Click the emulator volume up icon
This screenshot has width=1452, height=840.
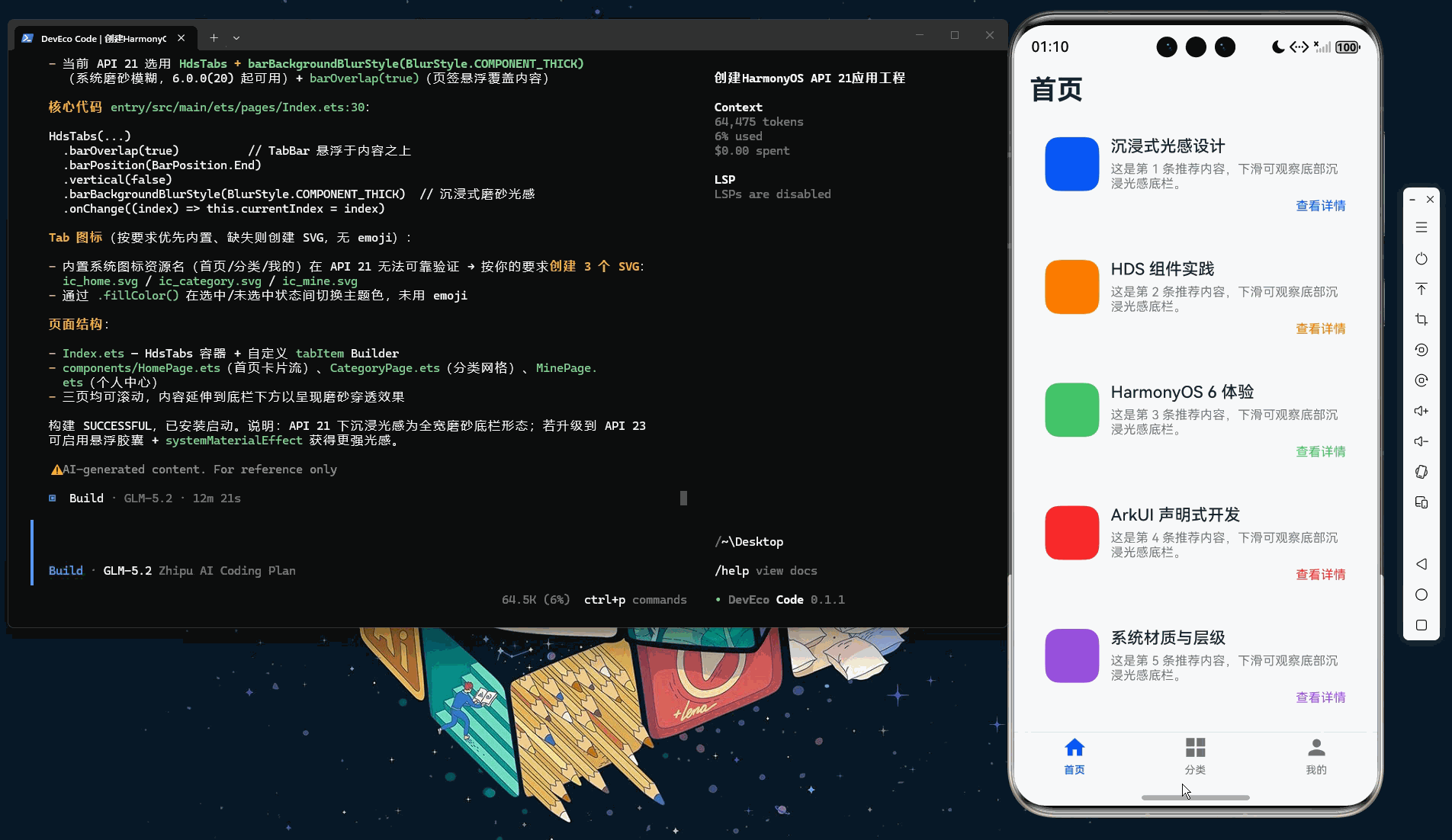tap(1421, 411)
